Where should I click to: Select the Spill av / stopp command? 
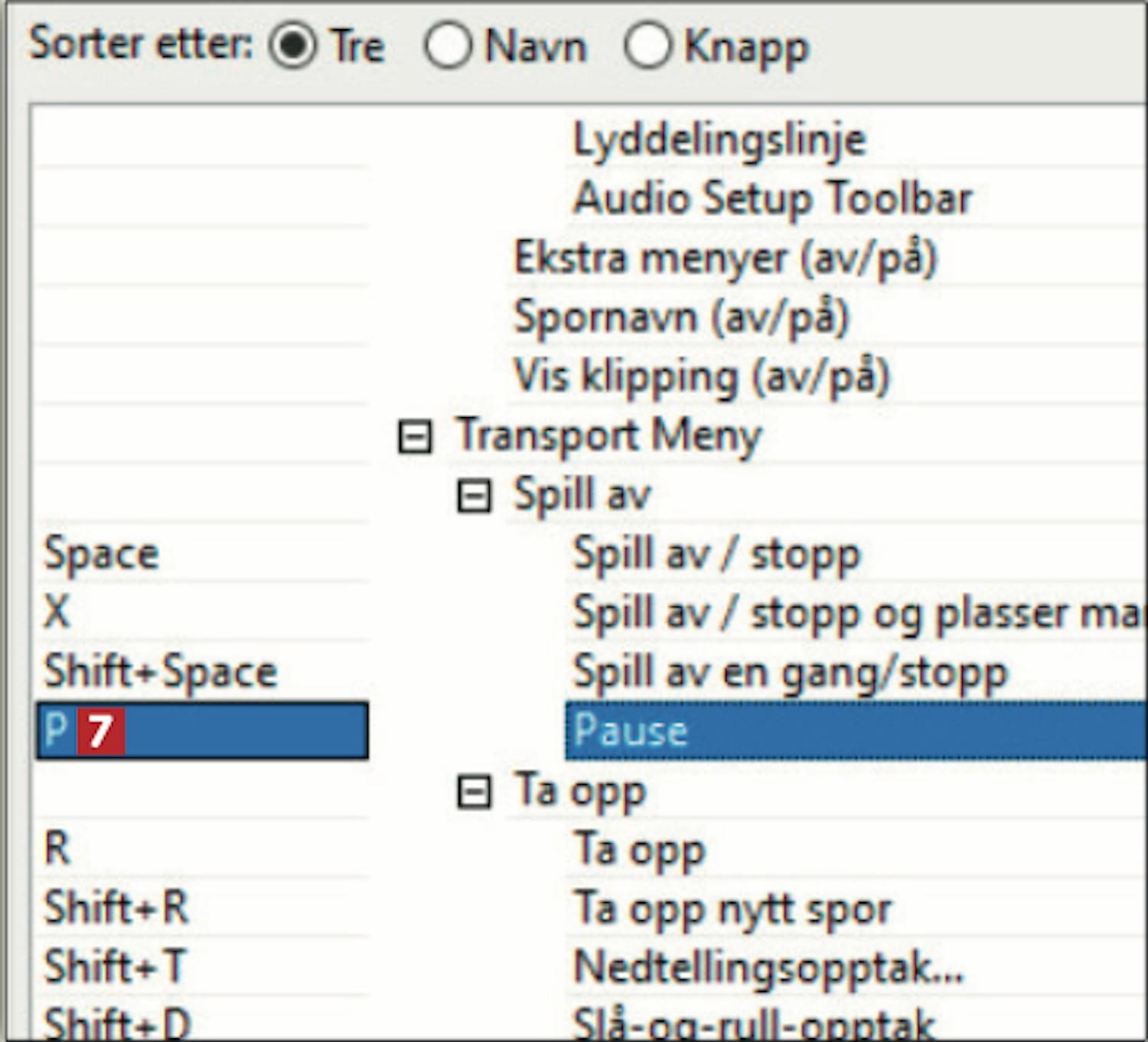pyautogui.click(x=716, y=555)
